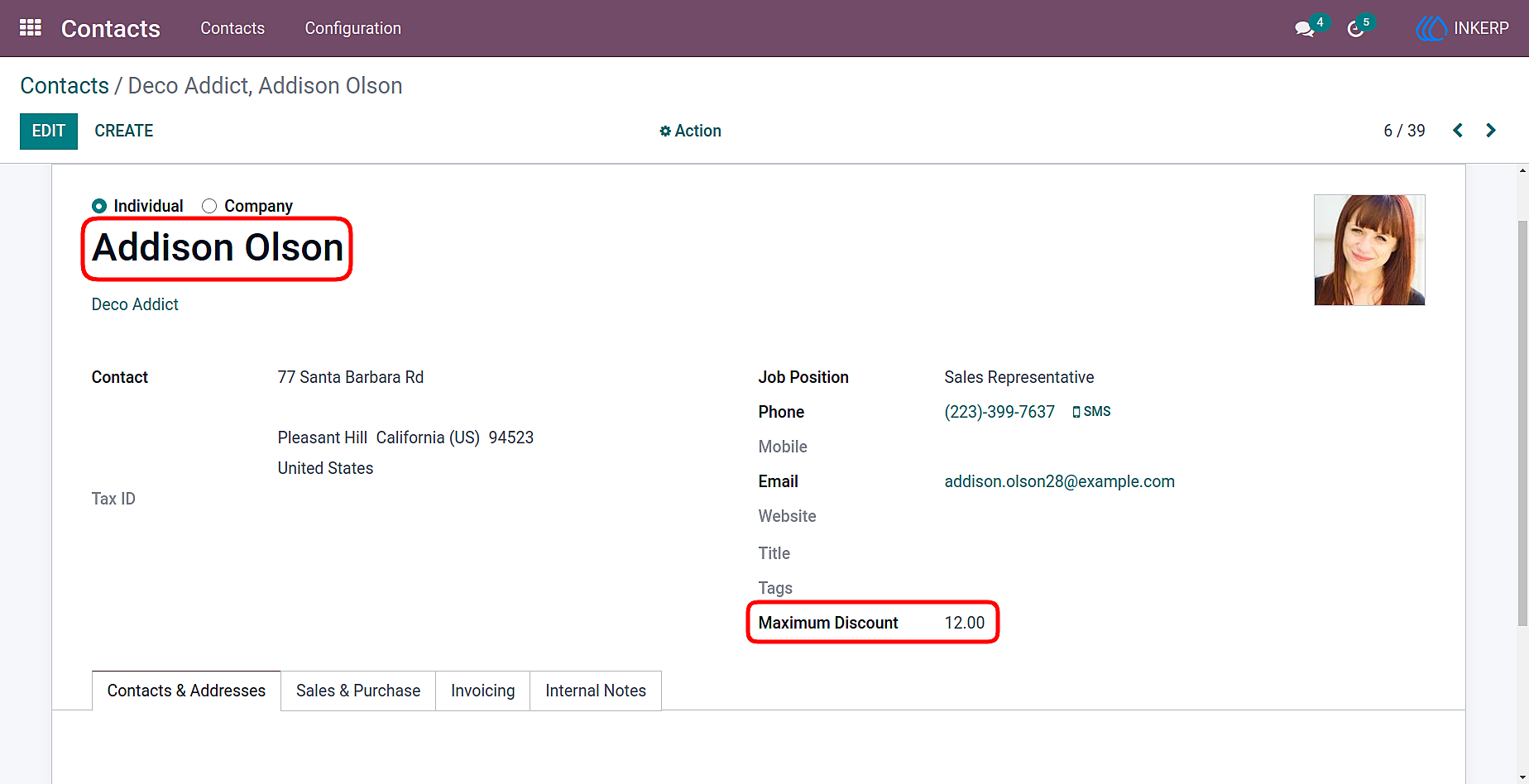This screenshot has width=1529, height=784.
Task: Switch to the Internal Notes tab
Action: coord(596,691)
